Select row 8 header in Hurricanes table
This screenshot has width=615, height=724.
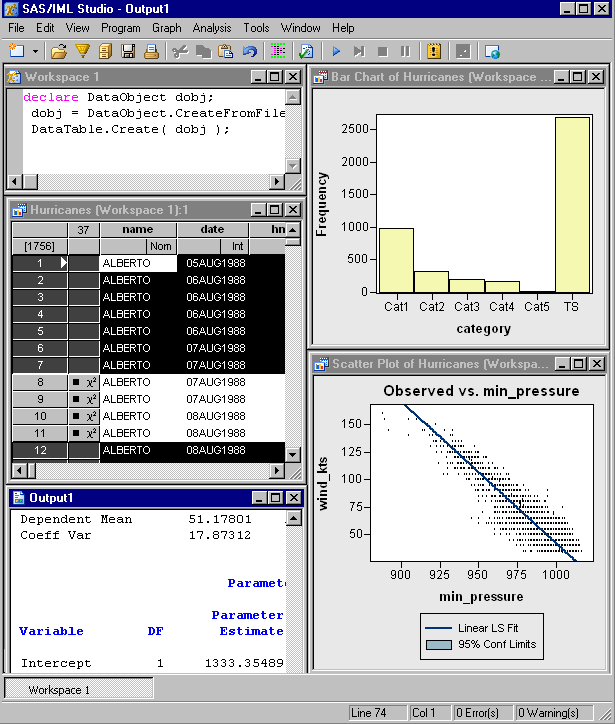[40, 382]
